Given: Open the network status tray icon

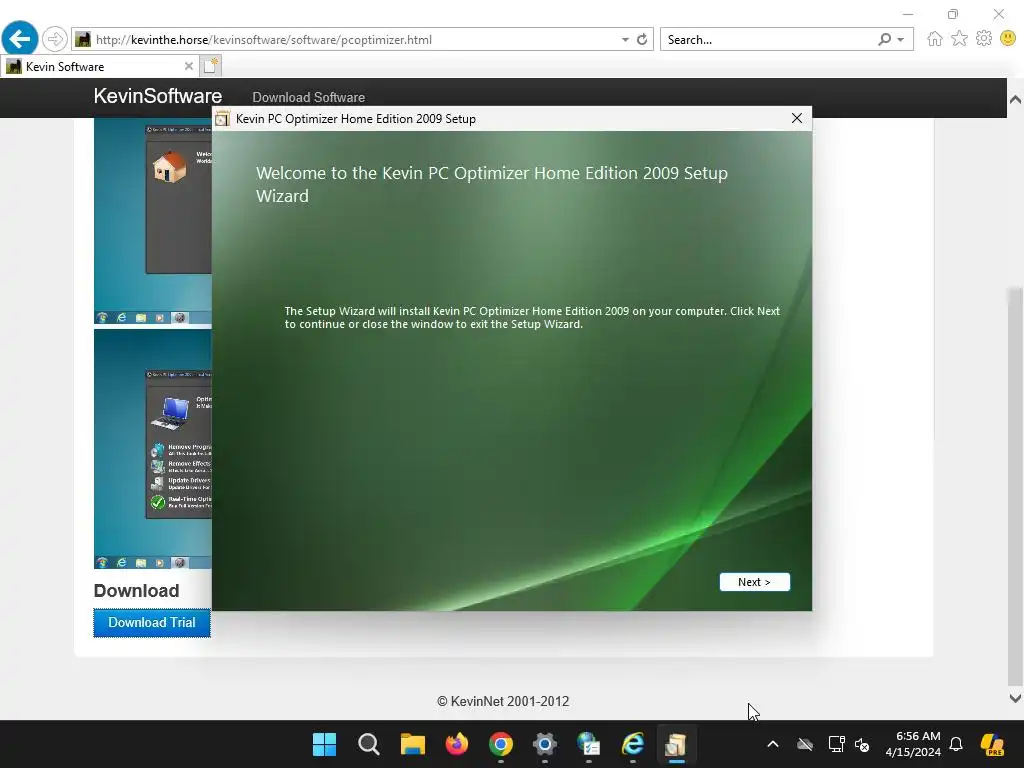Looking at the screenshot, I should pyautogui.click(x=836, y=744).
